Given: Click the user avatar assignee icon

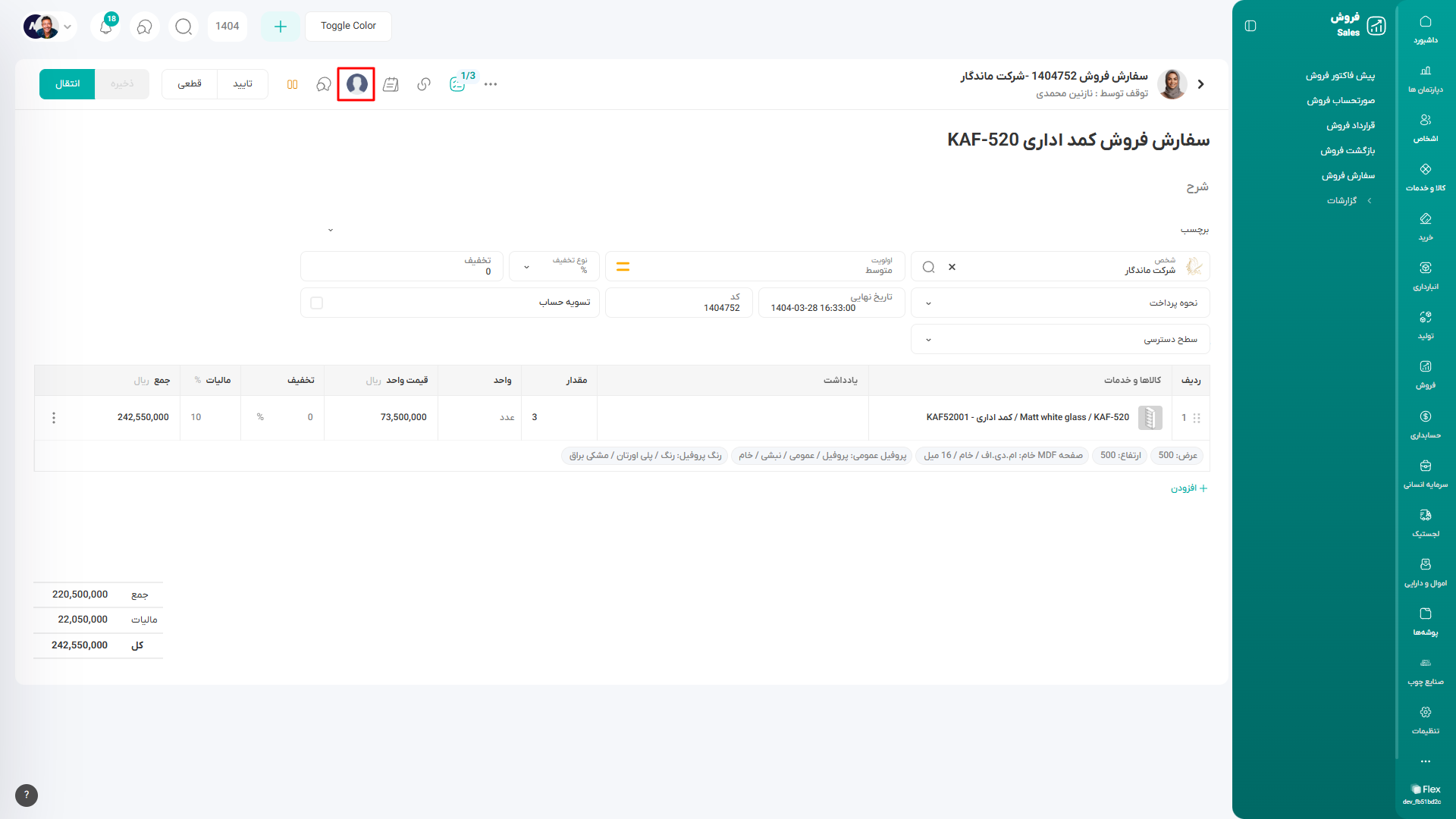Looking at the screenshot, I should tap(356, 83).
